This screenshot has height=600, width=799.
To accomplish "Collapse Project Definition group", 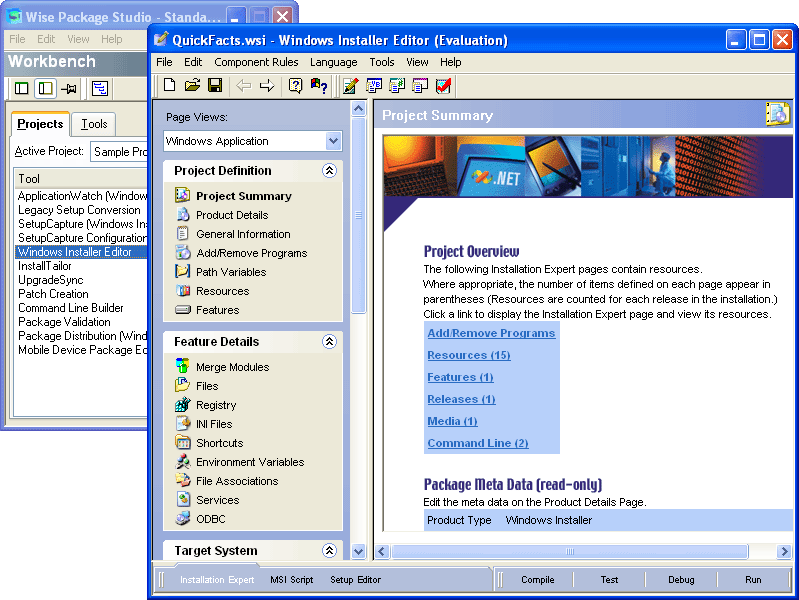I will click(330, 171).
